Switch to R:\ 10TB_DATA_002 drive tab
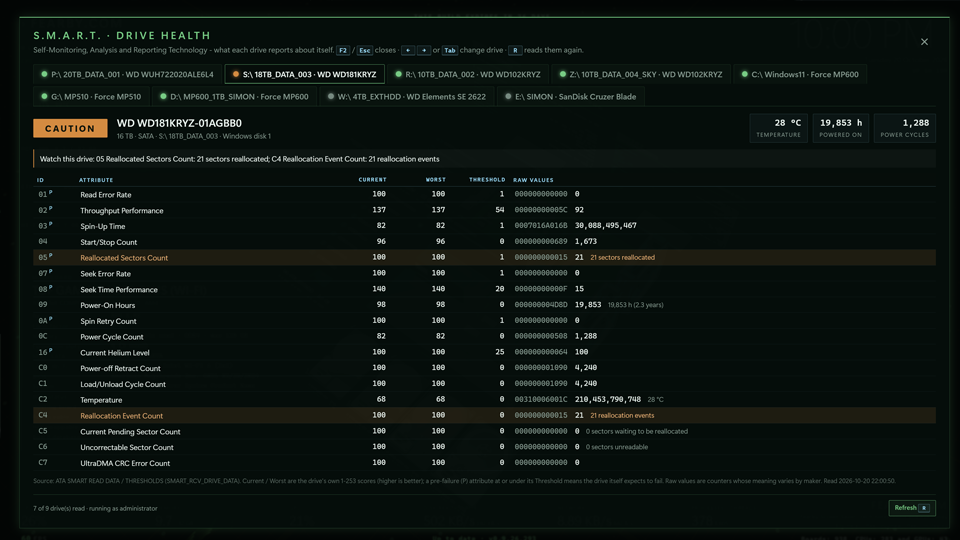This screenshot has height=540, width=960. 468,74
